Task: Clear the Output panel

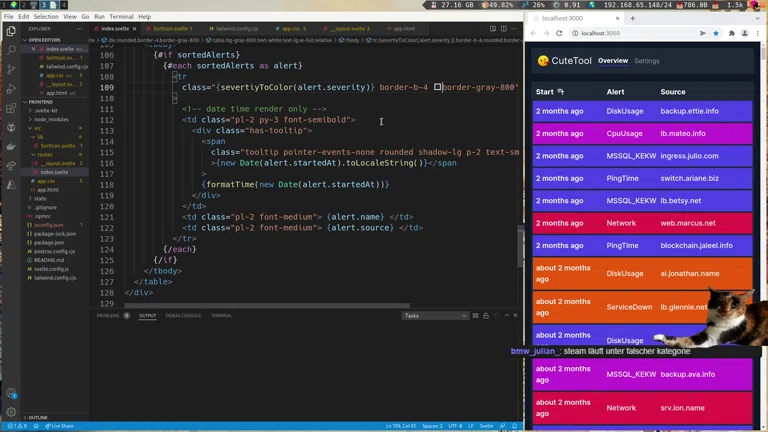Action: tap(476, 316)
